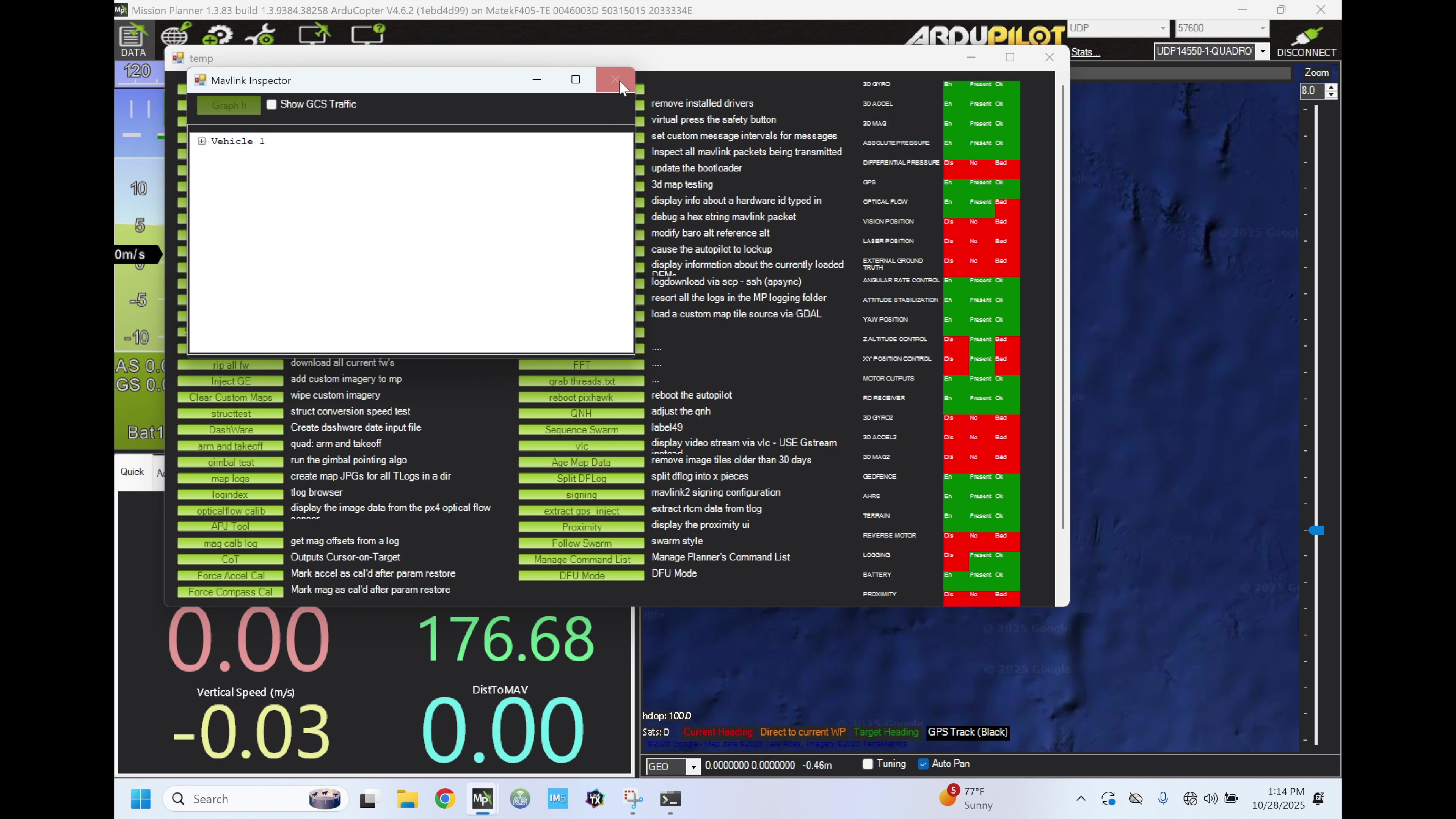Click the Split DFLog button
1456x819 pixels.
pyautogui.click(x=581, y=478)
